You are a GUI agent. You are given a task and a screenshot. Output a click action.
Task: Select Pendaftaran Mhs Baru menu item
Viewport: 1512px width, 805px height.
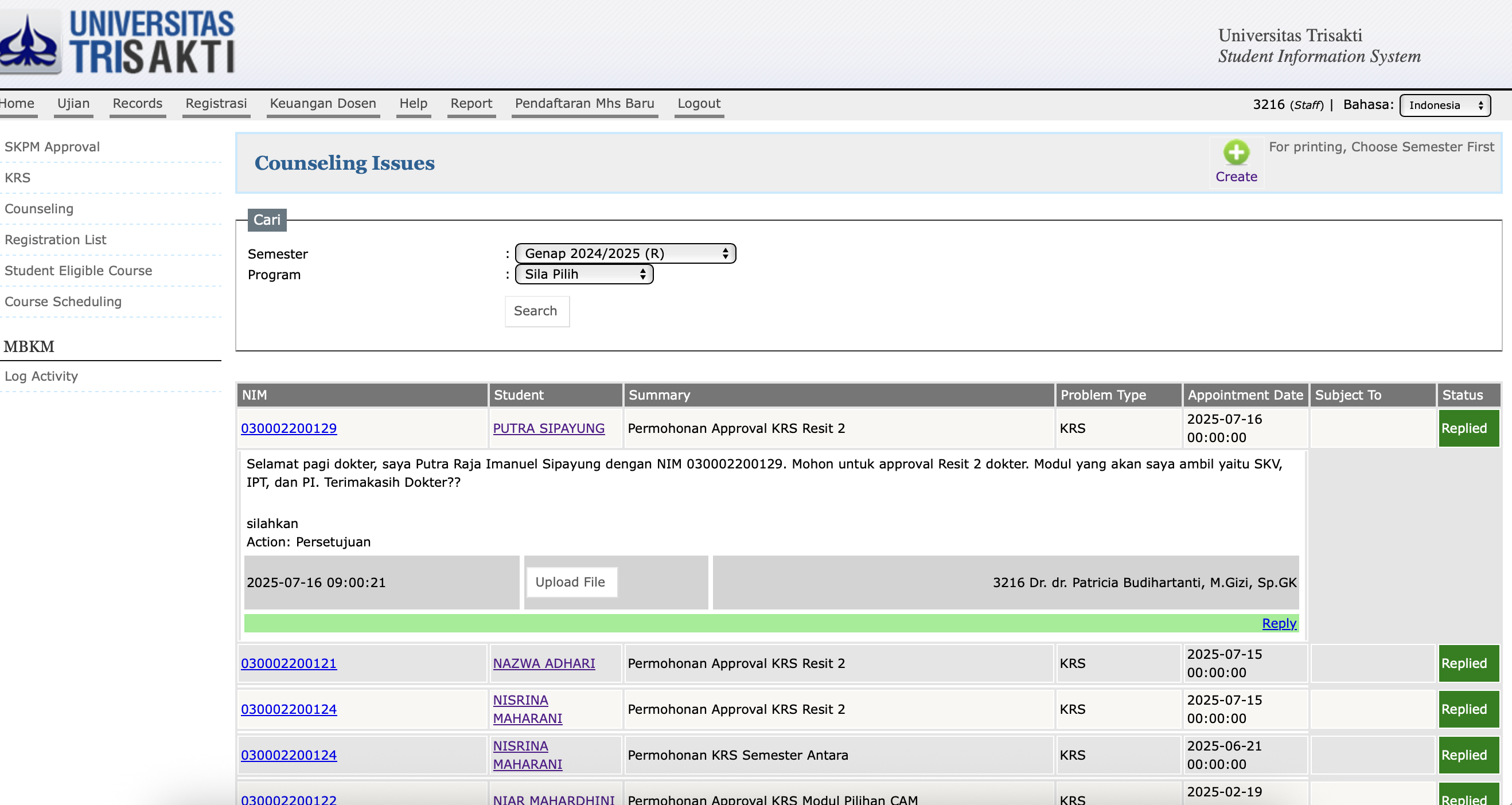coord(584,103)
